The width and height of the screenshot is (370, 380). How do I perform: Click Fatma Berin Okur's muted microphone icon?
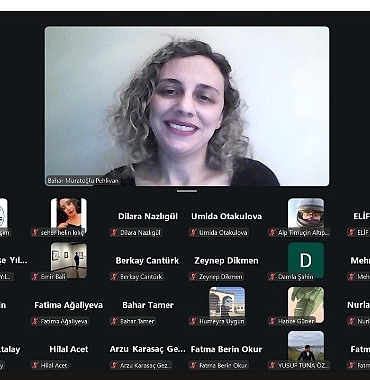(193, 365)
